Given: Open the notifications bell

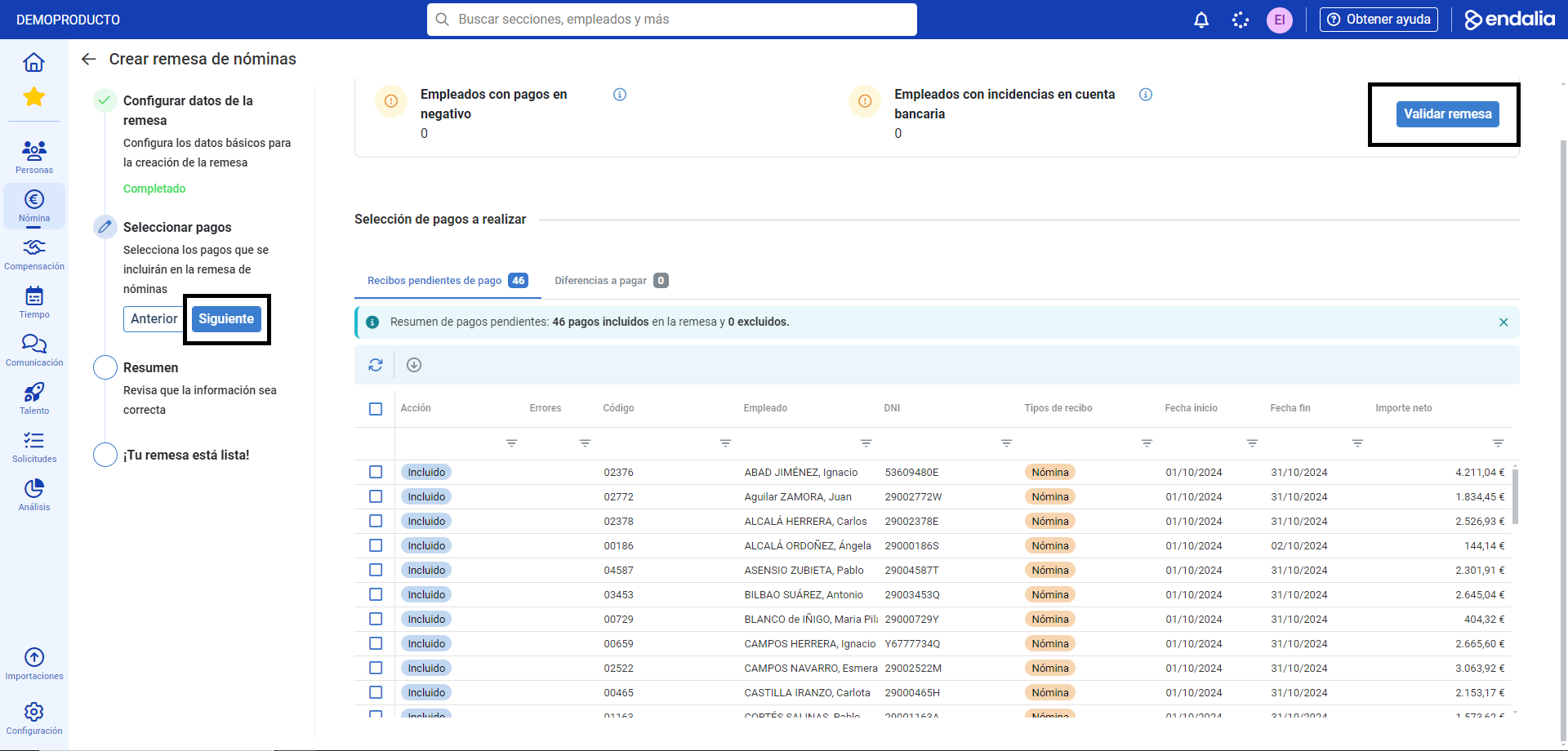Looking at the screenshot, I should point(1201,20).
